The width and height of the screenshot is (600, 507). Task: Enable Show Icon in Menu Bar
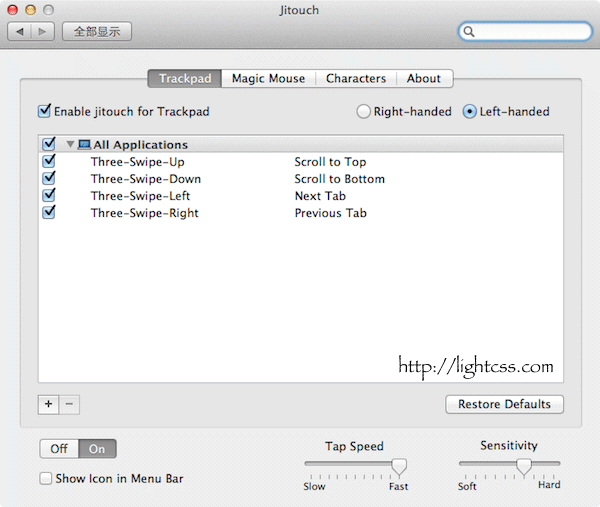pyautogui.click(x=46, y=479)
